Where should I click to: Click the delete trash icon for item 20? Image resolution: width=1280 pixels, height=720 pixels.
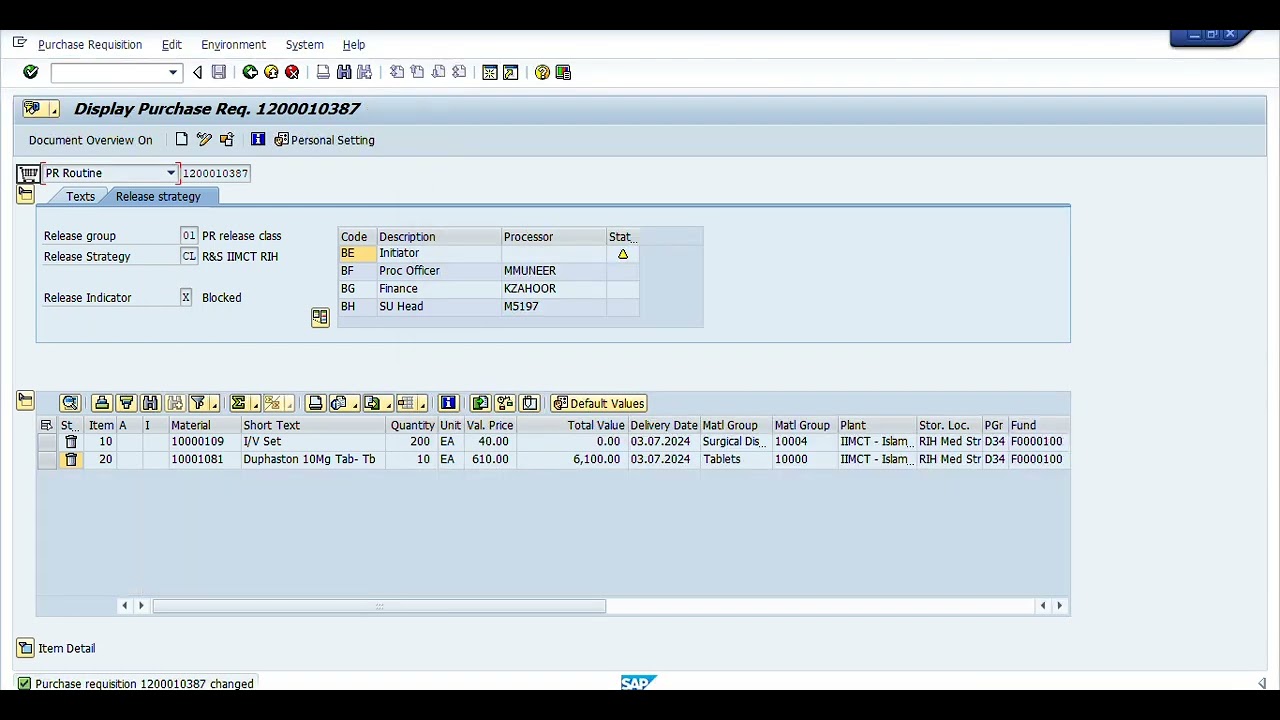(71, 459)
